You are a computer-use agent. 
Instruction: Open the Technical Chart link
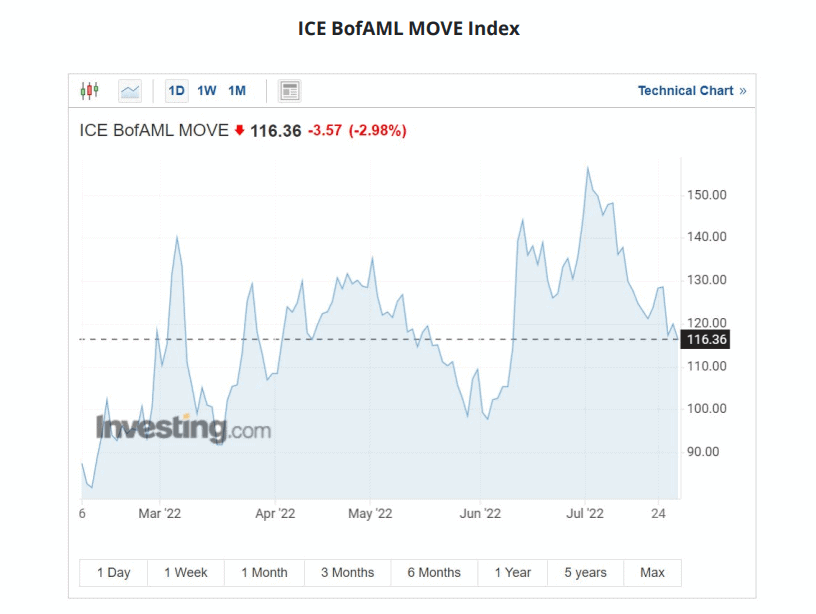pyautogui.click(x=685, y=91)
